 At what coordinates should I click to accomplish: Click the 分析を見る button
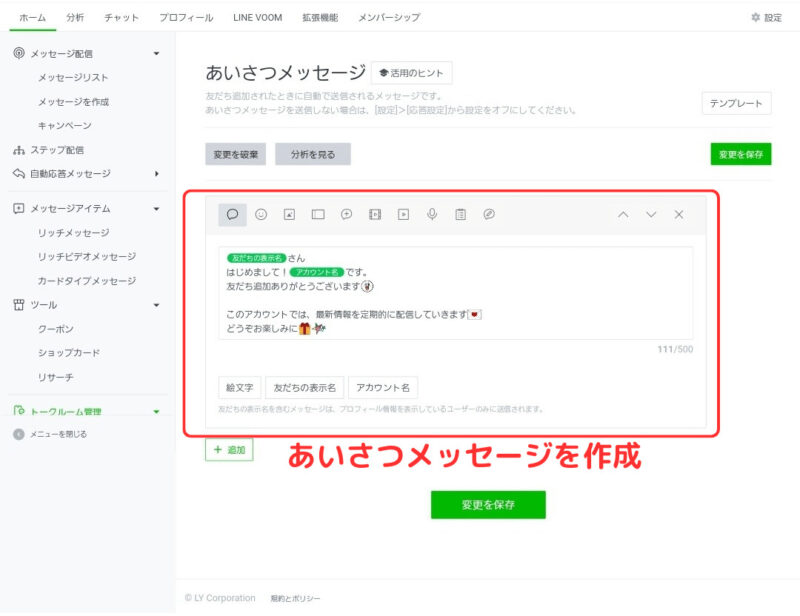pyautogui.click(x=313, y=154)
